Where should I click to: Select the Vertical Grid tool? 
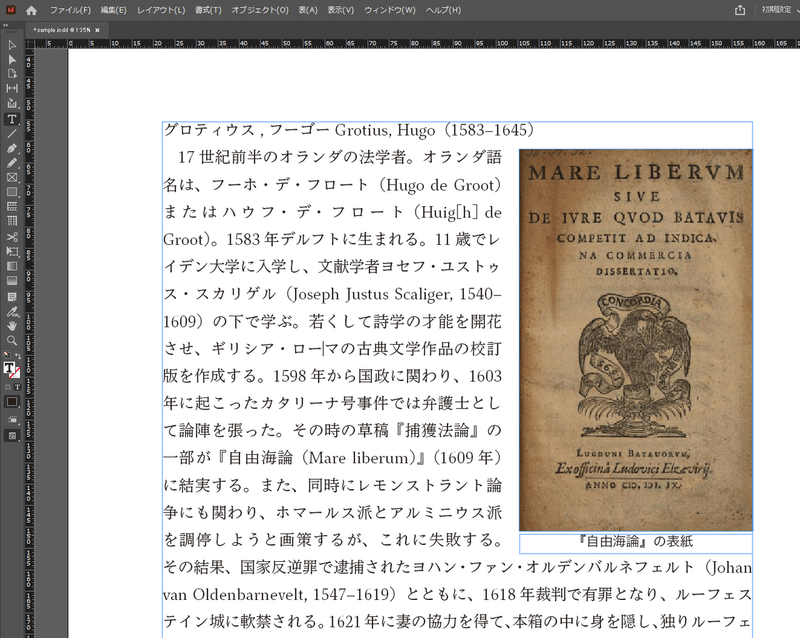click(x=12, y=221)
